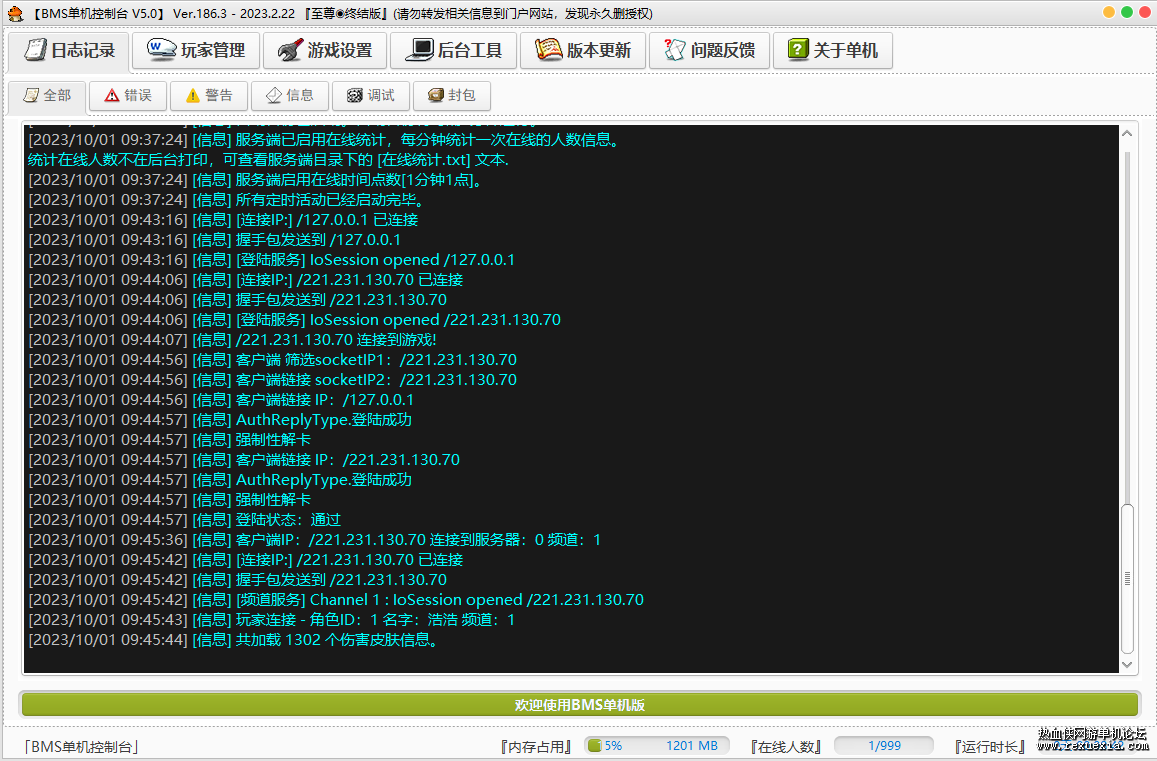
Task: Open the 玩家管理 main tab
Action: [196, 50]
